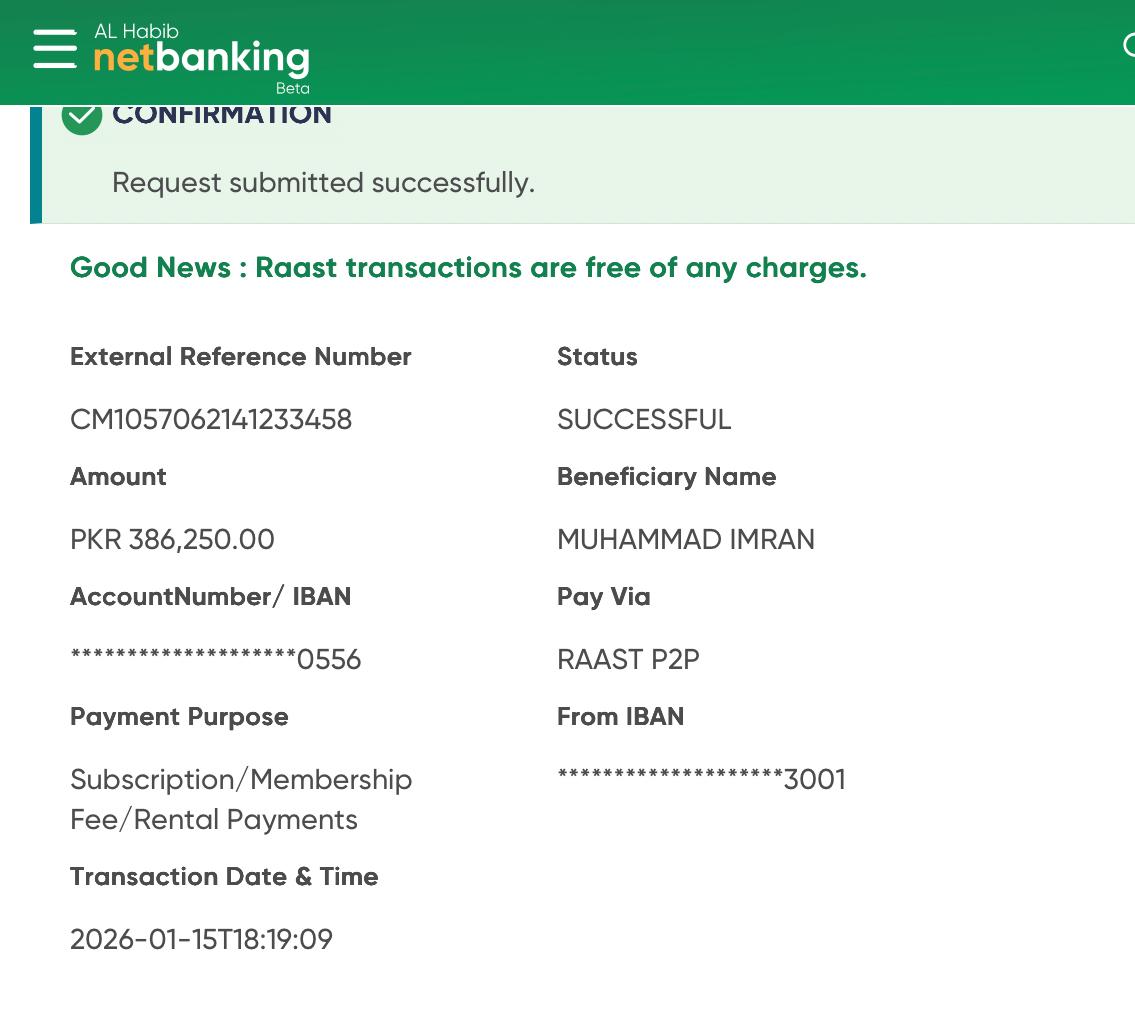1135x1024 pixels.
Task: Click the 'Request submitted successfully' message
Action: point(323,183)
